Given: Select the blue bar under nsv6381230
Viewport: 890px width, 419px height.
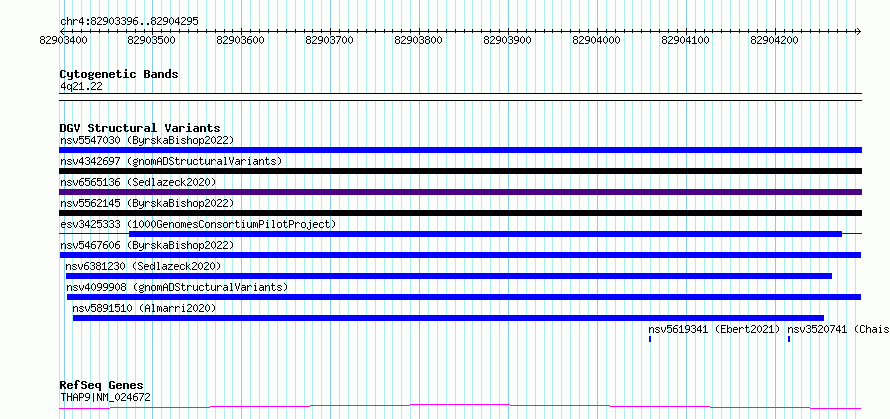Looking at the screenshot, I should click(x=449, y=276).
